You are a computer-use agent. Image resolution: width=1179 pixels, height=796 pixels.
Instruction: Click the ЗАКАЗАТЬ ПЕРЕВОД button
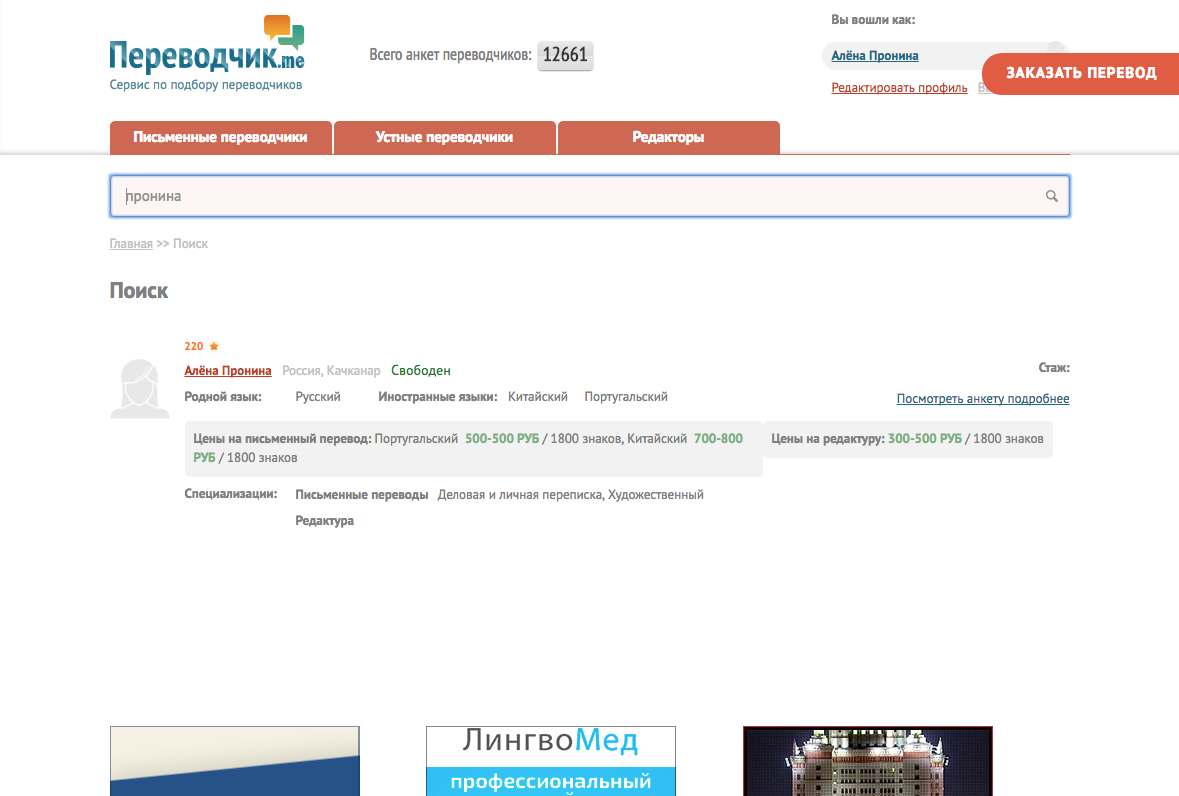pos(1080,73)
